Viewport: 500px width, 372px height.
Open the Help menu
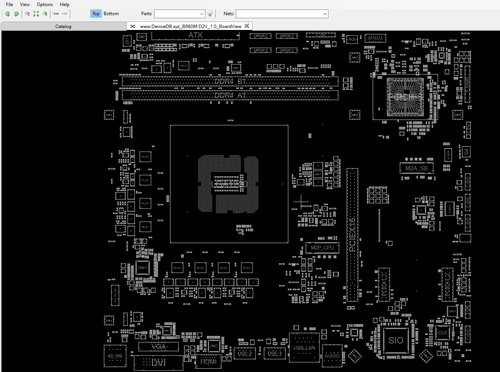64,4
